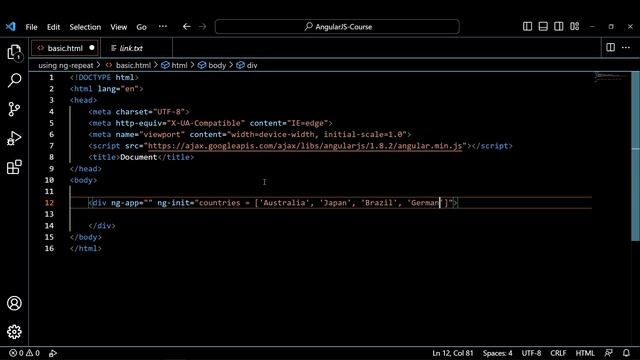Image resolution: width=640 pixels, height=360 pixels.
Task: Open the Run and Debug view
Action: 14,138
